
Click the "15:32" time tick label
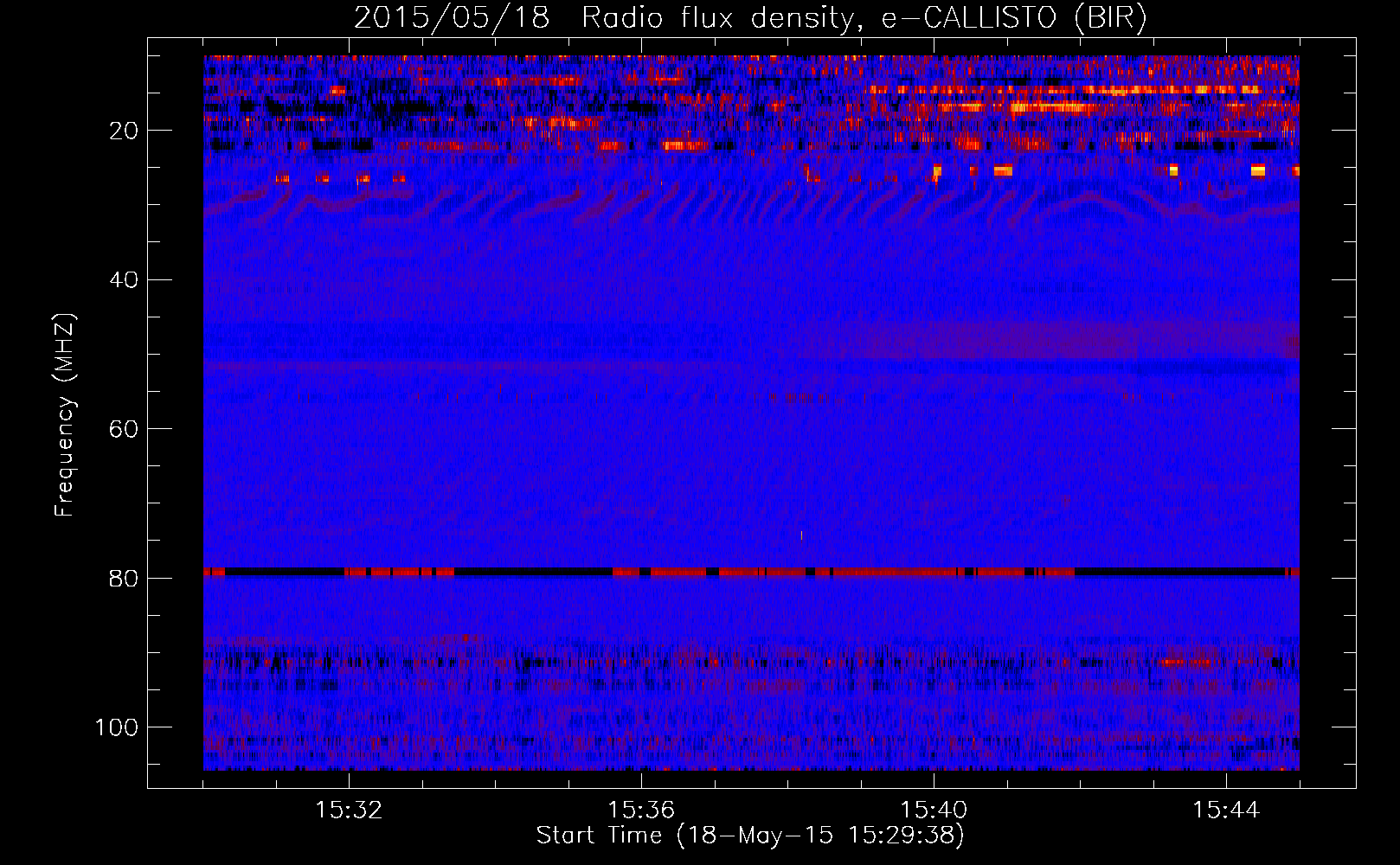click(349, 811)
